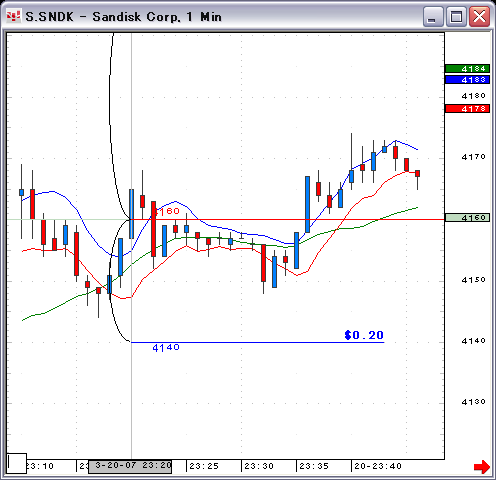The width and height of the screenshot is (496, 480).
Task: Click the red chart app icon in title bar
Action: (x=13, y=16)
